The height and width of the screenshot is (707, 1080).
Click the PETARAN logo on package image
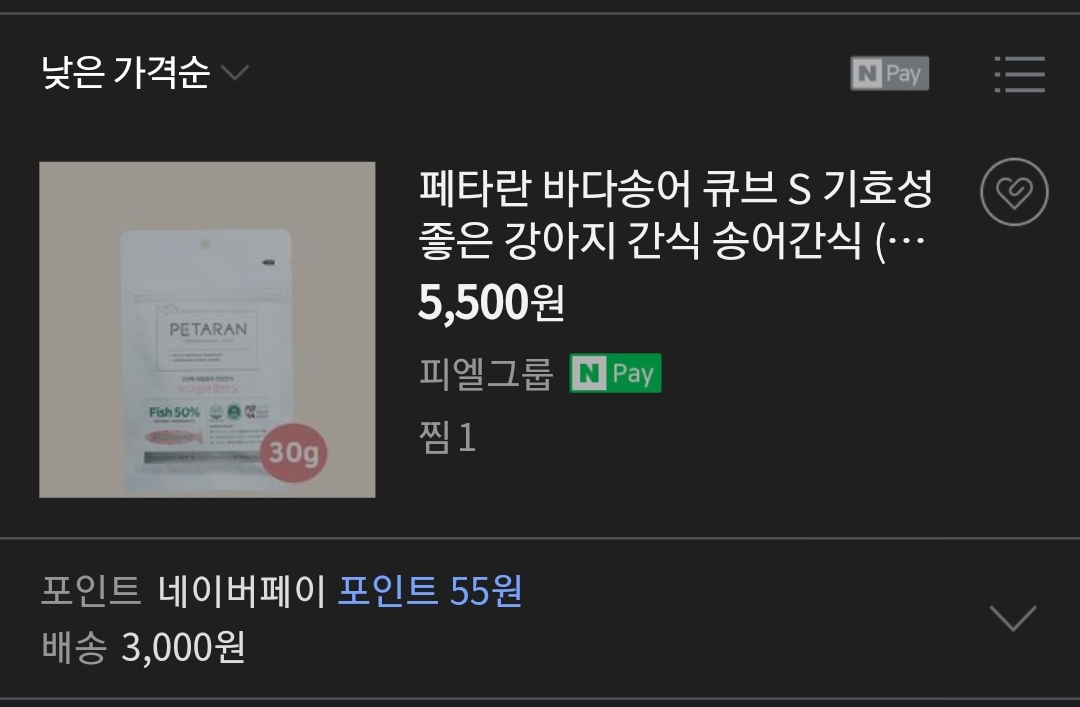coord(208,329)
